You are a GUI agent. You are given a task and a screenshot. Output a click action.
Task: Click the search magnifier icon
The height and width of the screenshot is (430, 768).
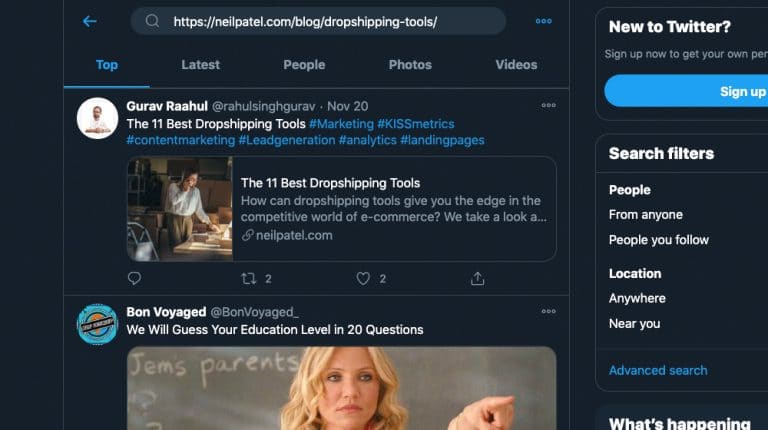pos(152,21)
